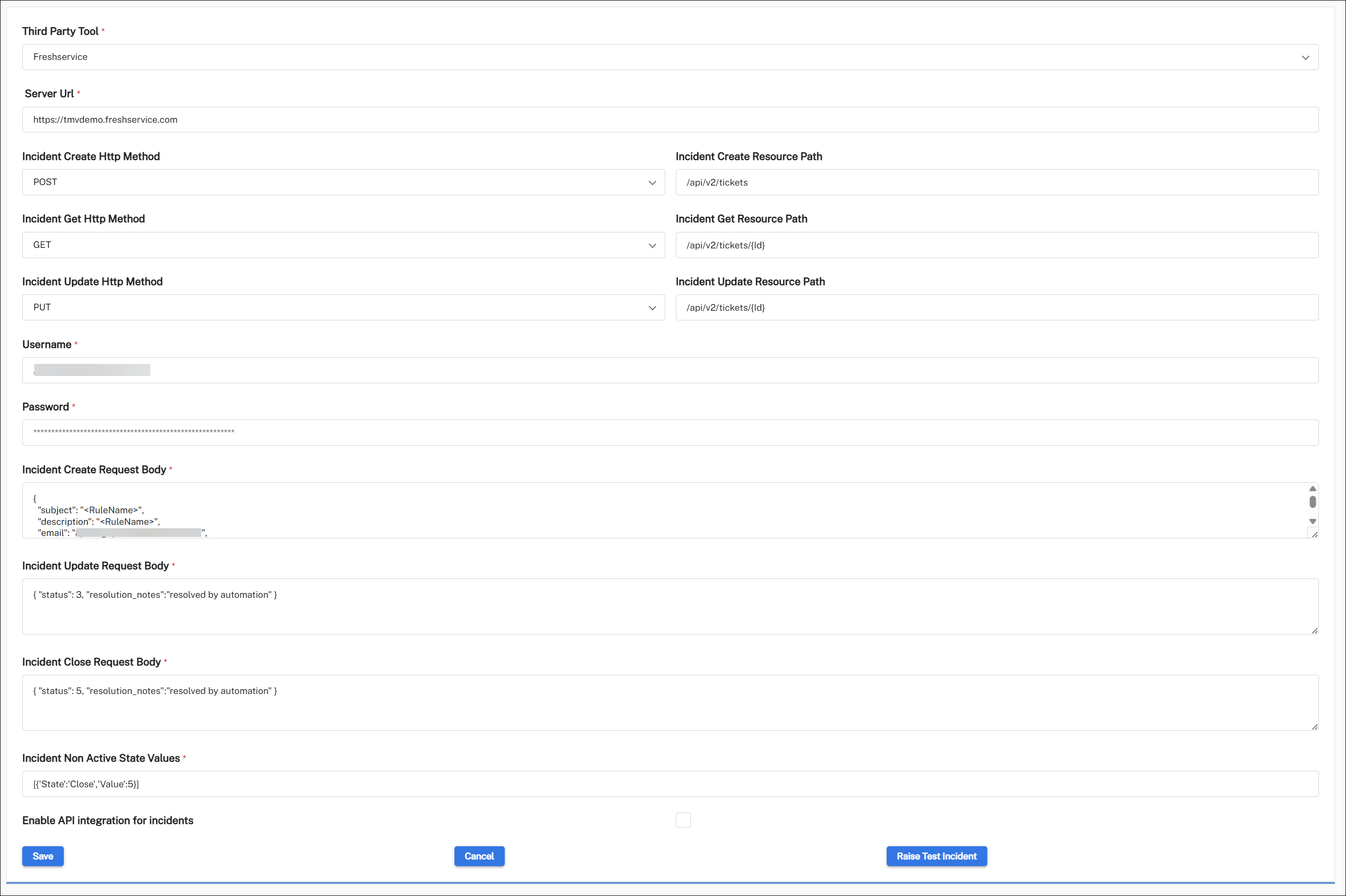This screenshot has width=1346, height=896.
Task: Focus the Incident Close Request Body textarea
Action: click(x=670, y=703)
